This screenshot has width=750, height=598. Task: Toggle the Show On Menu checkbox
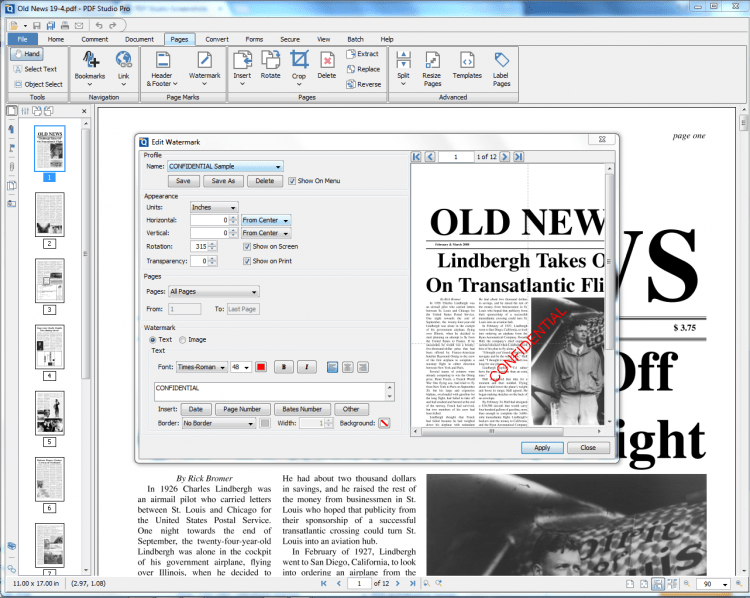coord(293,181)
